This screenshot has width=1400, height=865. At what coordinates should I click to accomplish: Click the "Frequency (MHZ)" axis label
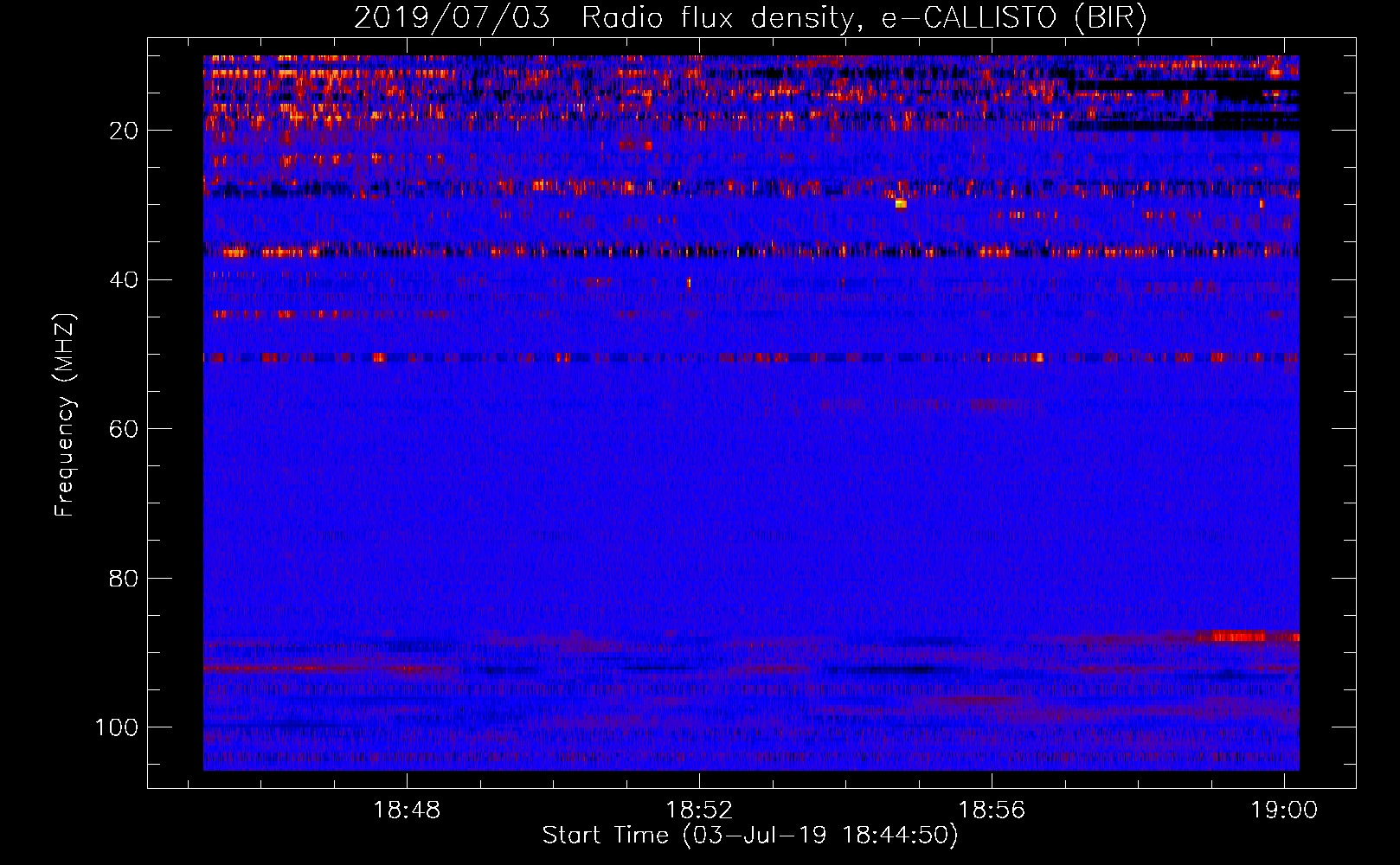(65, 414)
